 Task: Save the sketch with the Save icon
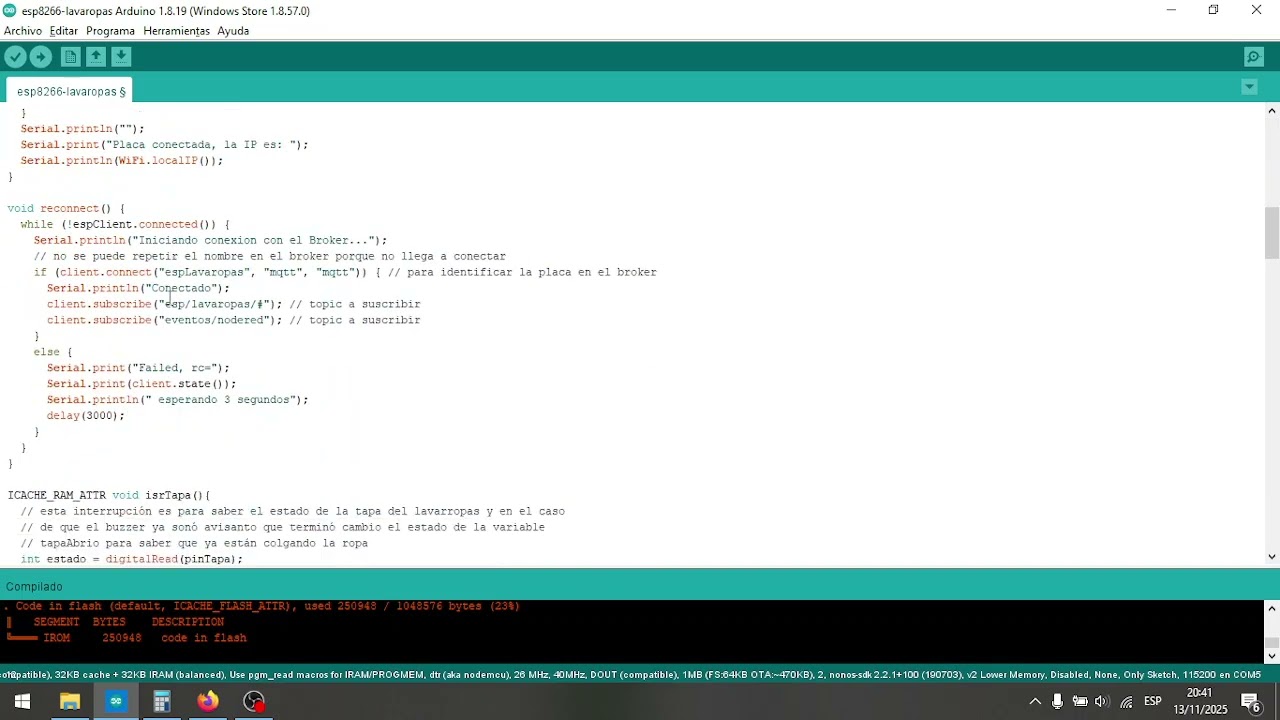(121, 57)
